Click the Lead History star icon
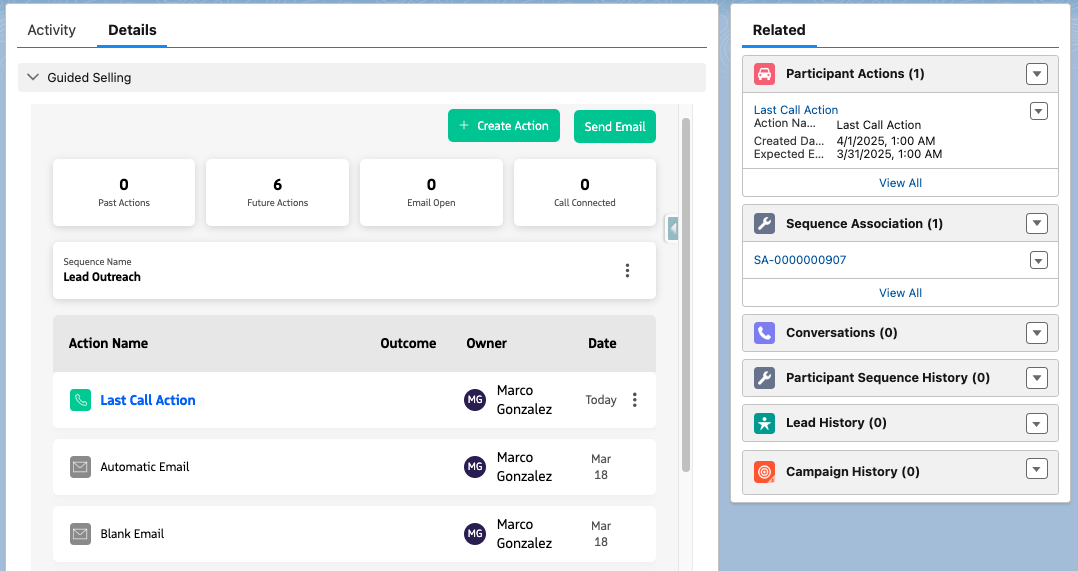 [765, 423]
